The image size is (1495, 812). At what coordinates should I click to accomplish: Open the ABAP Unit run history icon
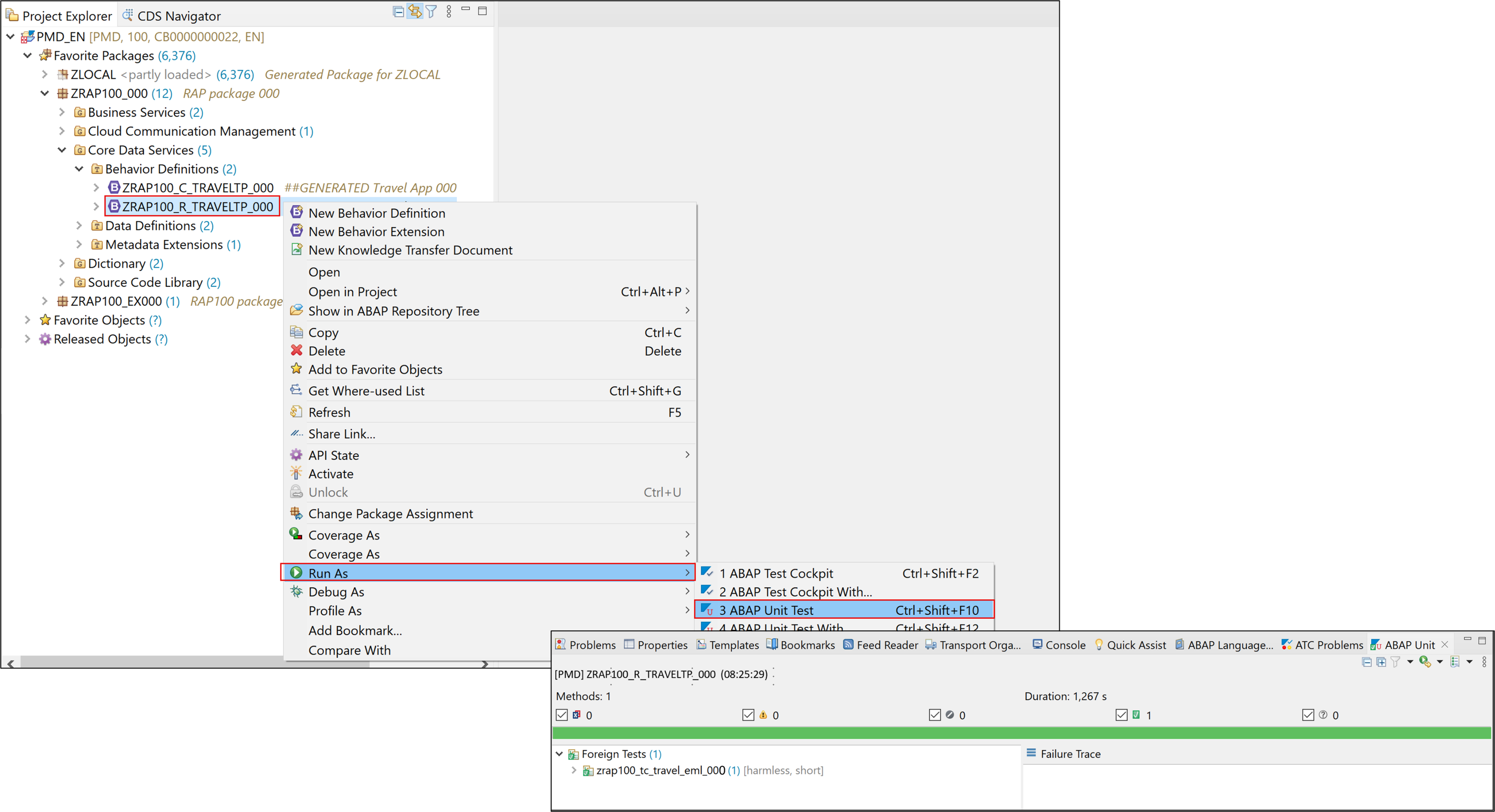pos(1455,662)
